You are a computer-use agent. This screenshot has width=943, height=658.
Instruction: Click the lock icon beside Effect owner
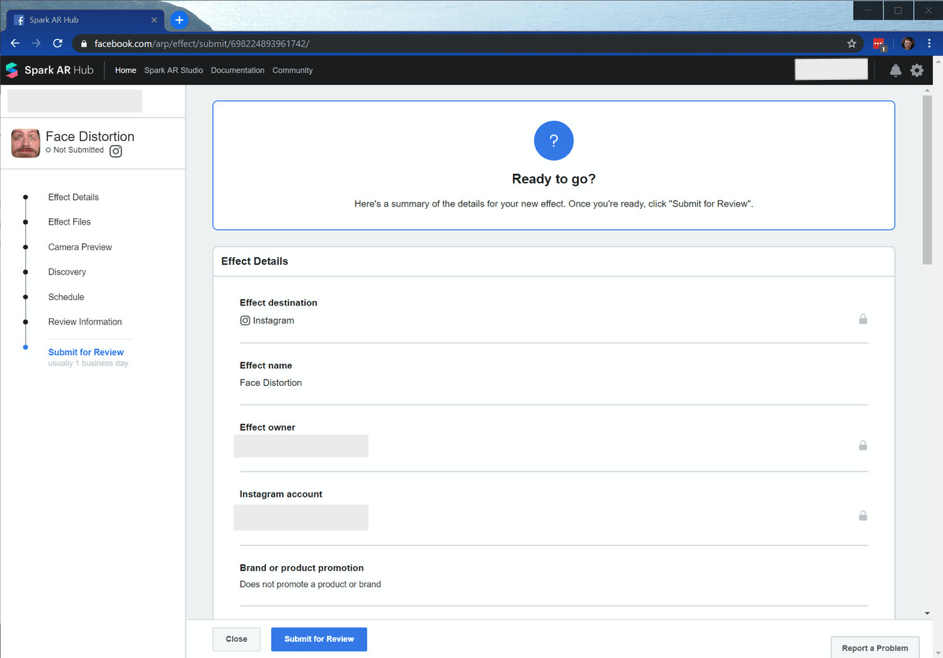click(862, 445)
